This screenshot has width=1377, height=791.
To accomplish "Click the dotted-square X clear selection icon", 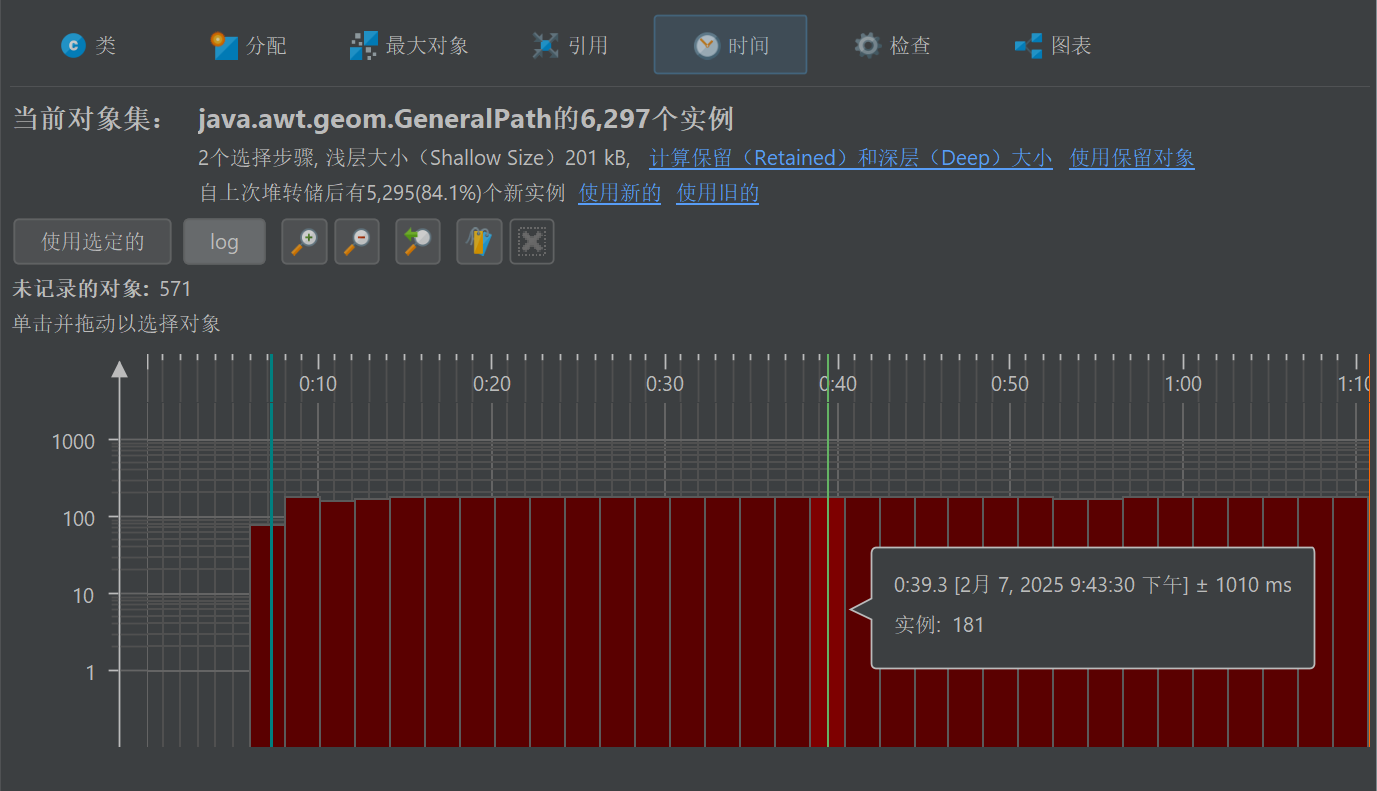I will pyautogui.click(x=532, y=242).
